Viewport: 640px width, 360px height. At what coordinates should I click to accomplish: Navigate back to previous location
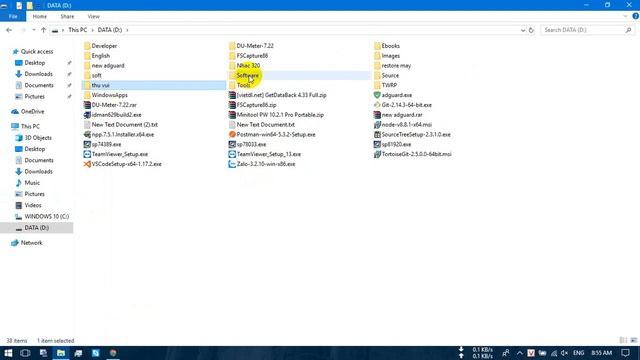[x=9, y=30]
